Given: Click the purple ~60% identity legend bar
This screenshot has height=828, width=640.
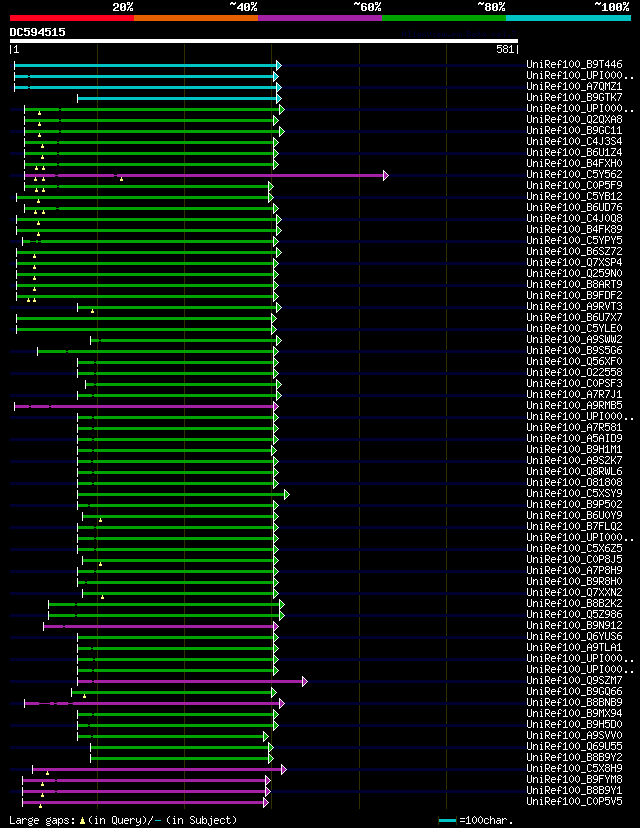Looking at the screenshot, I should tap(320, 18).
